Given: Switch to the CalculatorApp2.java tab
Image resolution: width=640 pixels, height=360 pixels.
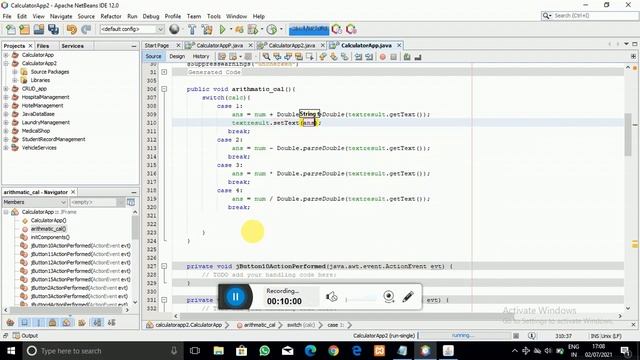Looking at the screenshot, I should click(291, 45).
